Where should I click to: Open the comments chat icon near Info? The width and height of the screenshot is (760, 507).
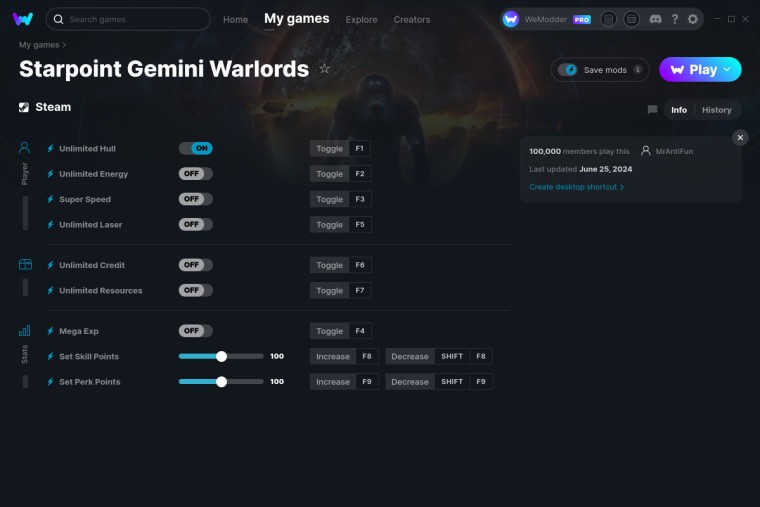coord(652,110)
